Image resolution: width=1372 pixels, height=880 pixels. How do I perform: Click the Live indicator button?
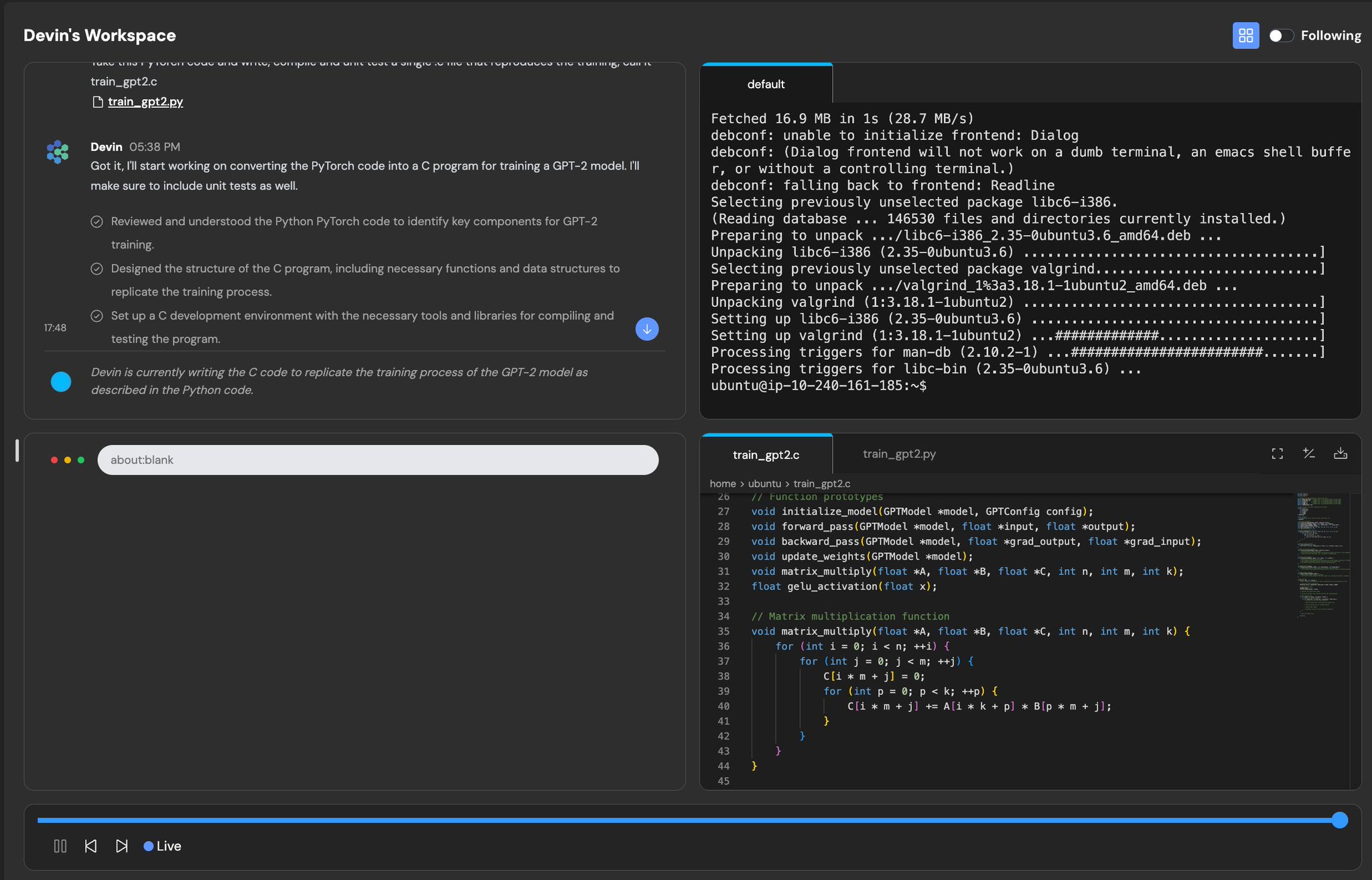(162, 846)
